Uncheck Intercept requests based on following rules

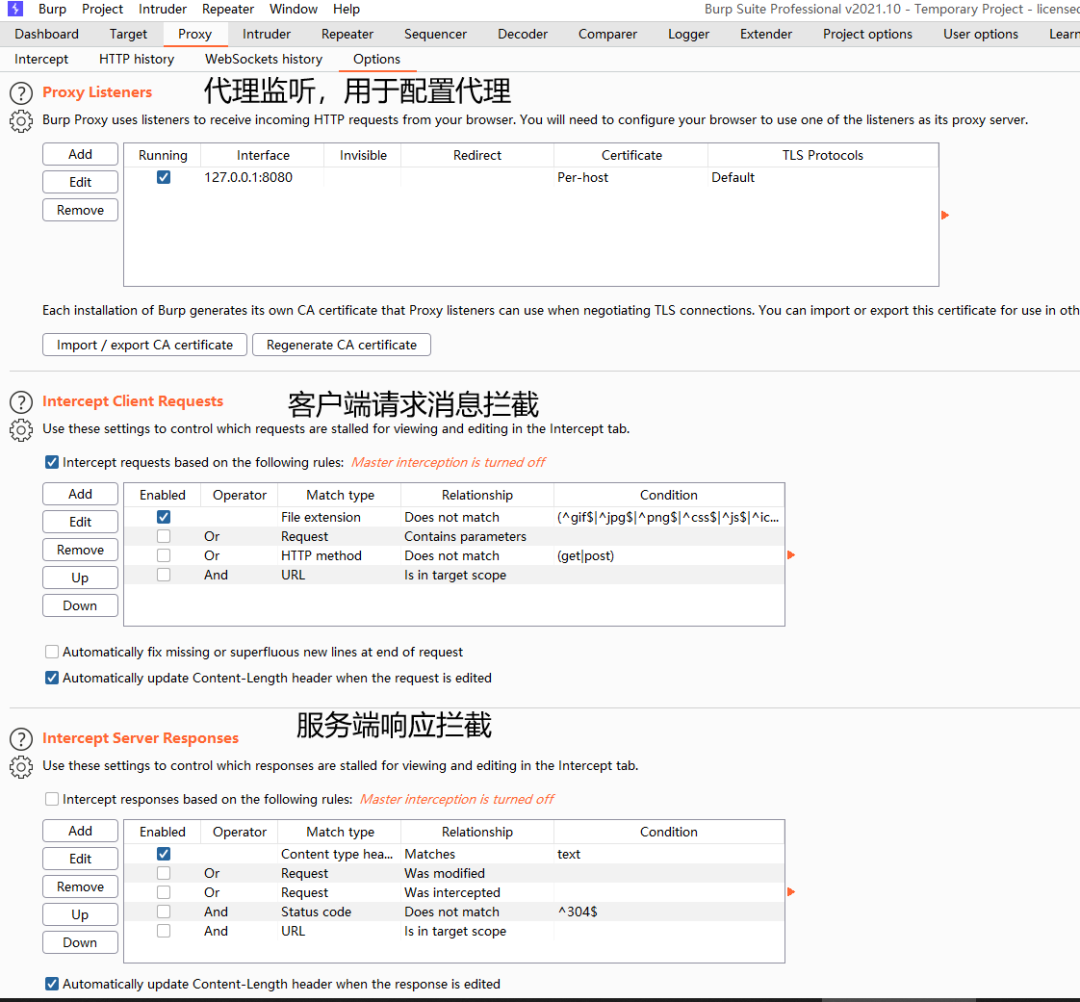tap(52, 462)
